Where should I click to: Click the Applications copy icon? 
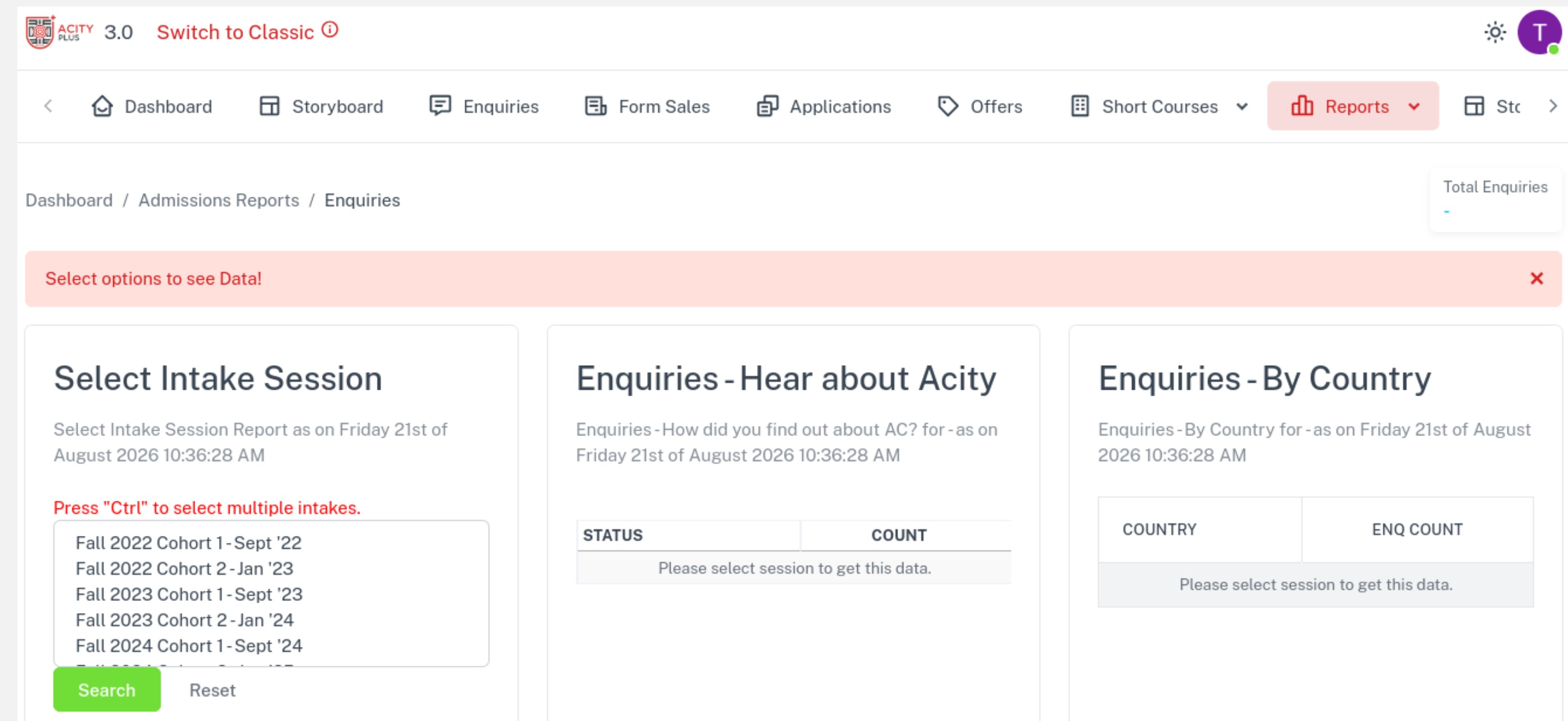point(768,106)
